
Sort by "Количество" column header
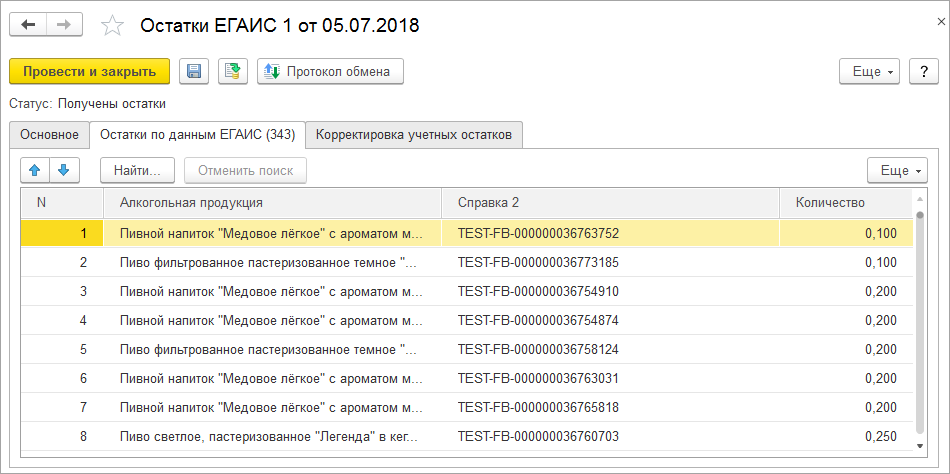click(829, 202)
